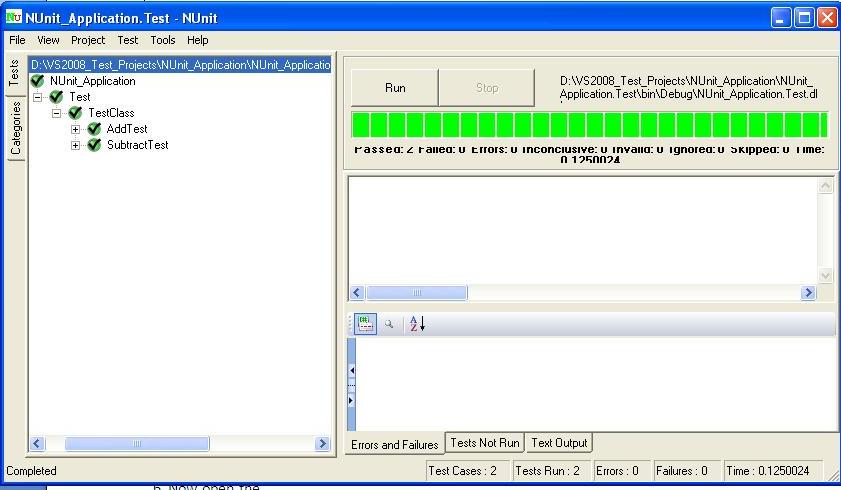Viewport: 841px width, 490px height.
Task: Switch to the Categories side tab
Action: [16, 128]
